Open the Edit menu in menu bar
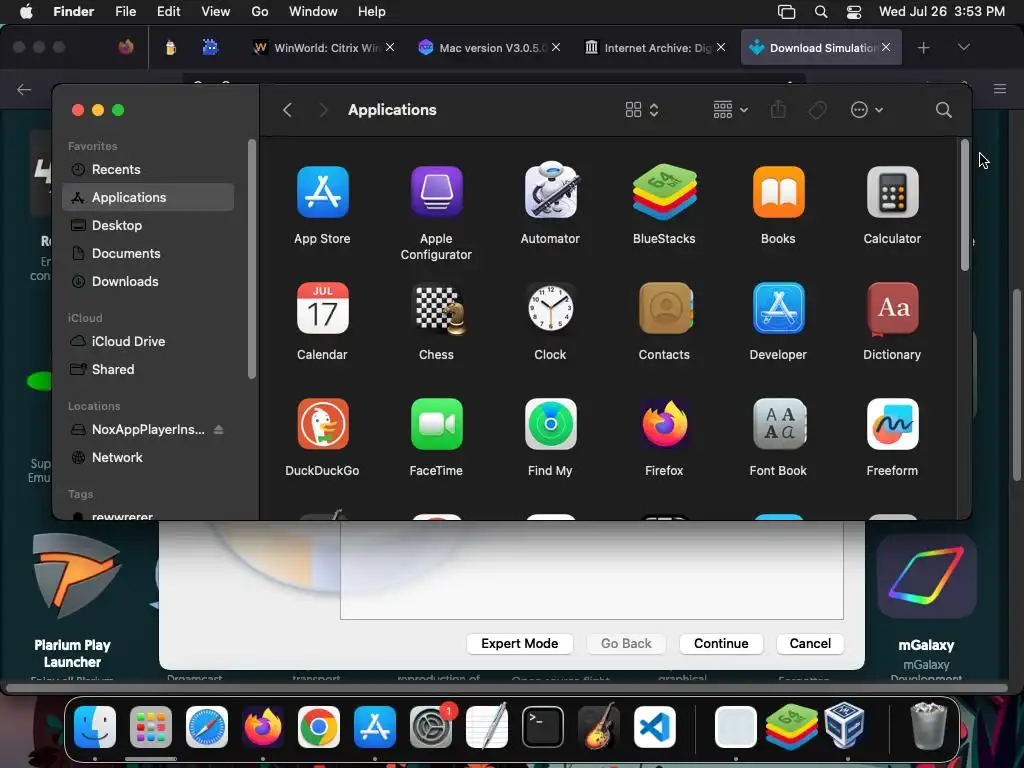 tap(168, 11)
